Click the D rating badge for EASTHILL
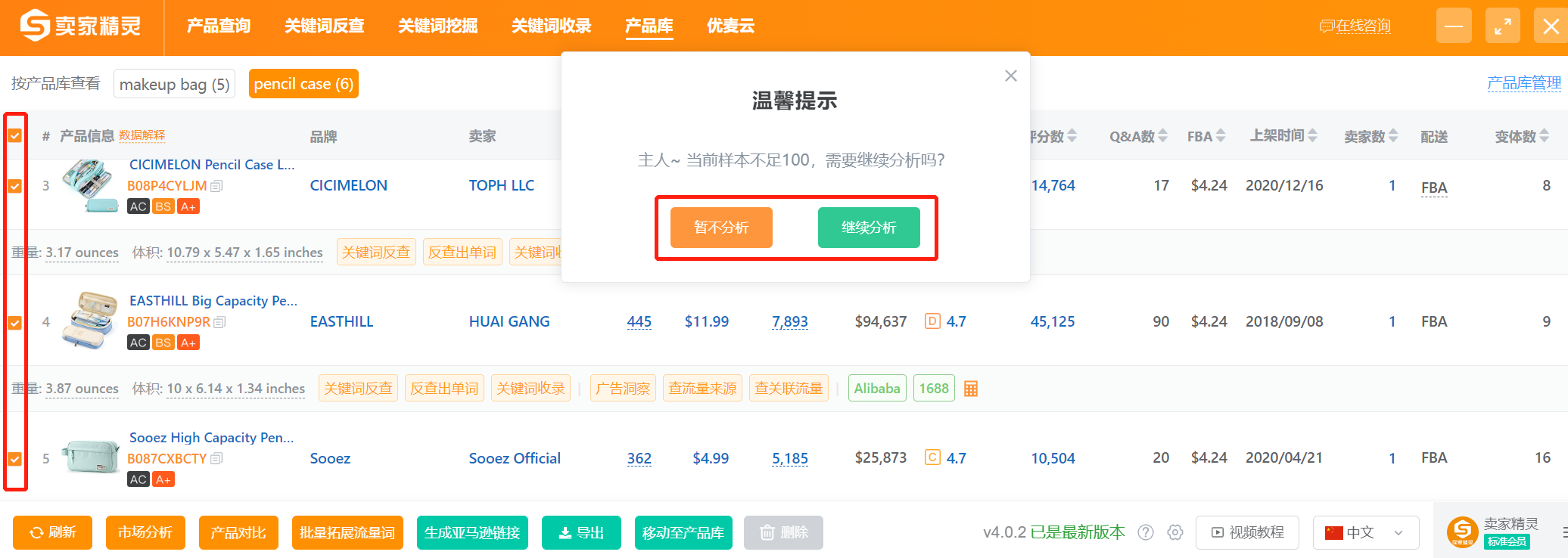The height and width of the screenshot is (558, 1568). 932,321
